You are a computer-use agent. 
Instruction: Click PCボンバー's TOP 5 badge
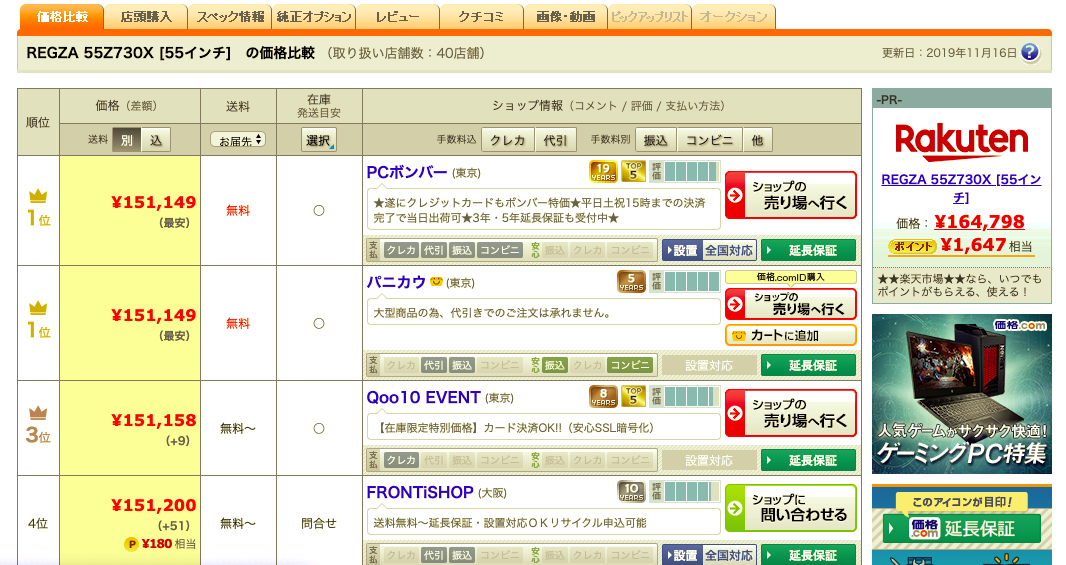pyautogui.click(x=633, y=171)
